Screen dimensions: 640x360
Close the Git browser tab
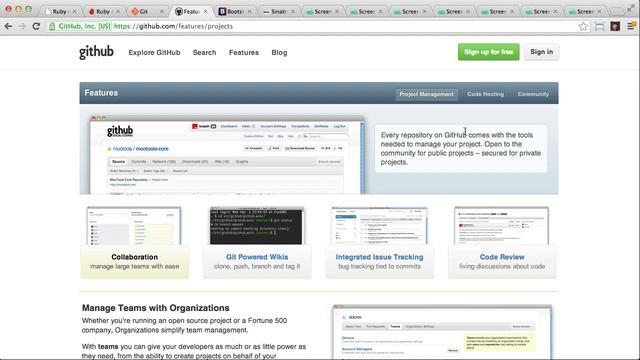click(x=162, y=11)
